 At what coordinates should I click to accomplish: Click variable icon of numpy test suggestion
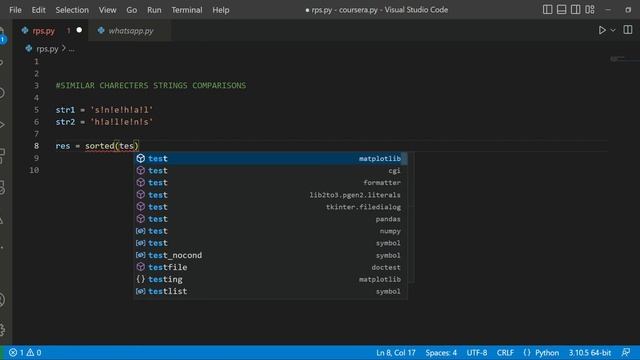click(140, 231)
